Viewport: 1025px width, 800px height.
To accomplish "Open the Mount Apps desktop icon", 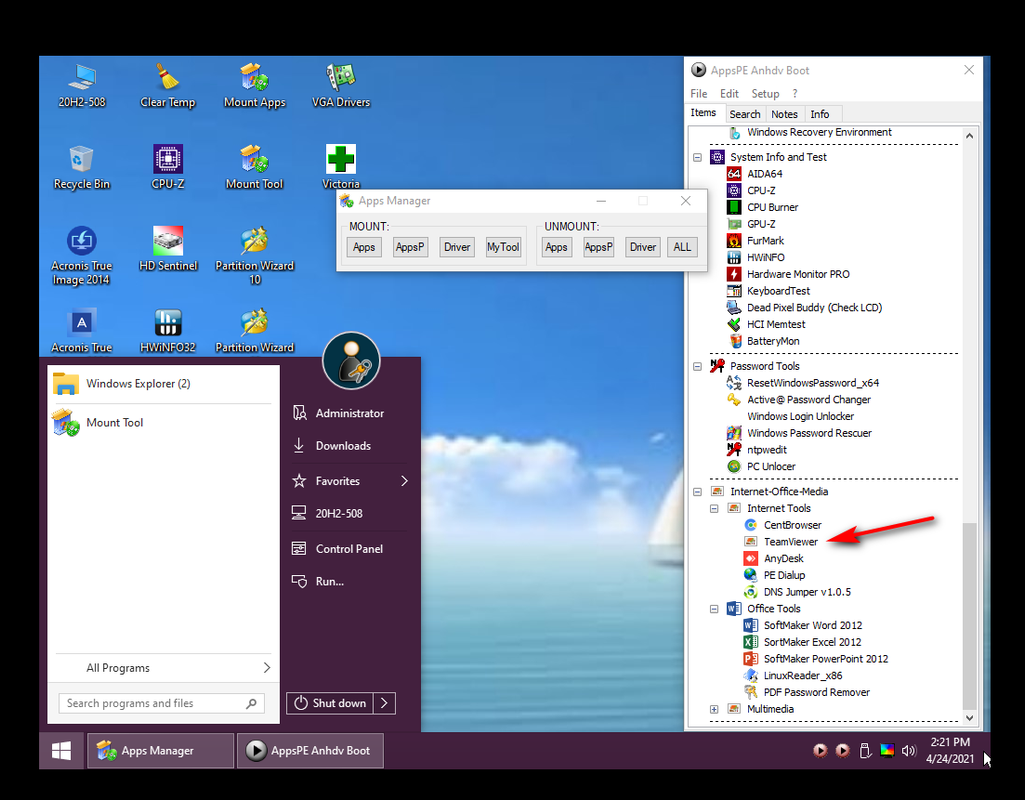I will (x=254, y=86).
